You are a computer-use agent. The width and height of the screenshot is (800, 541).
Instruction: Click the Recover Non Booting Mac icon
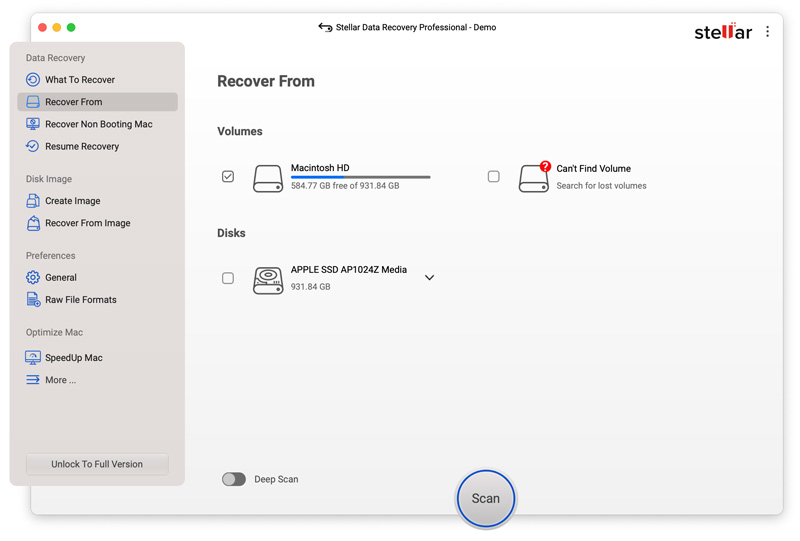pyautogui.click(x=33, y=124)
